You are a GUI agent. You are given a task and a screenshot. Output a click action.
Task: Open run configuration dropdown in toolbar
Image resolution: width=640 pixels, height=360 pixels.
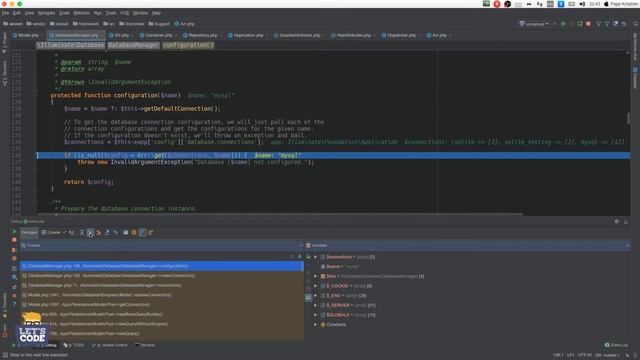click(534, 24)
